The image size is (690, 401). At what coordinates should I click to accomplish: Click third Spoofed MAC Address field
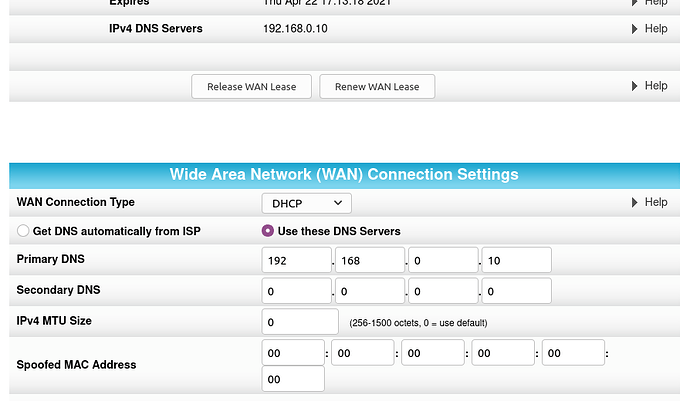click(433, 353)
